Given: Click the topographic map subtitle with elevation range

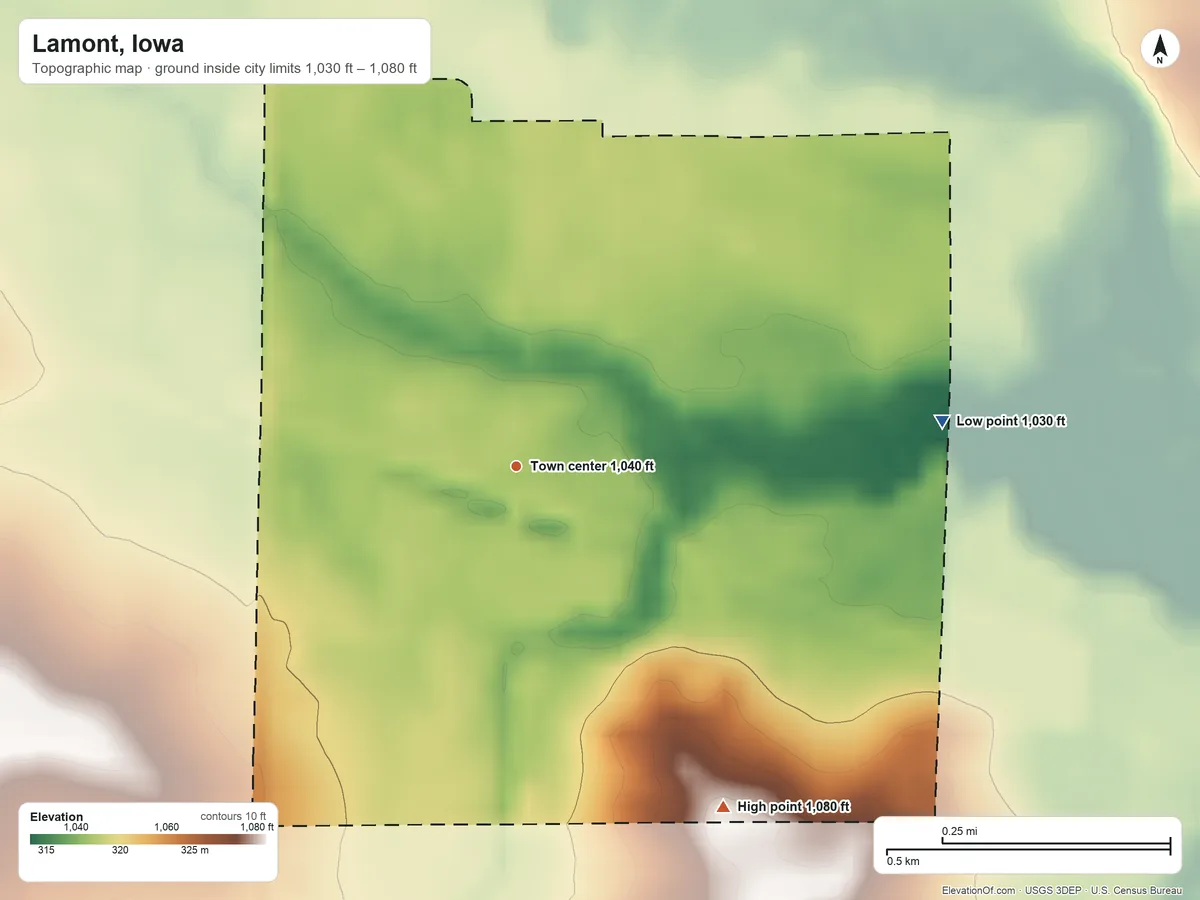Looking at the screenshot, I should point(224,70).
